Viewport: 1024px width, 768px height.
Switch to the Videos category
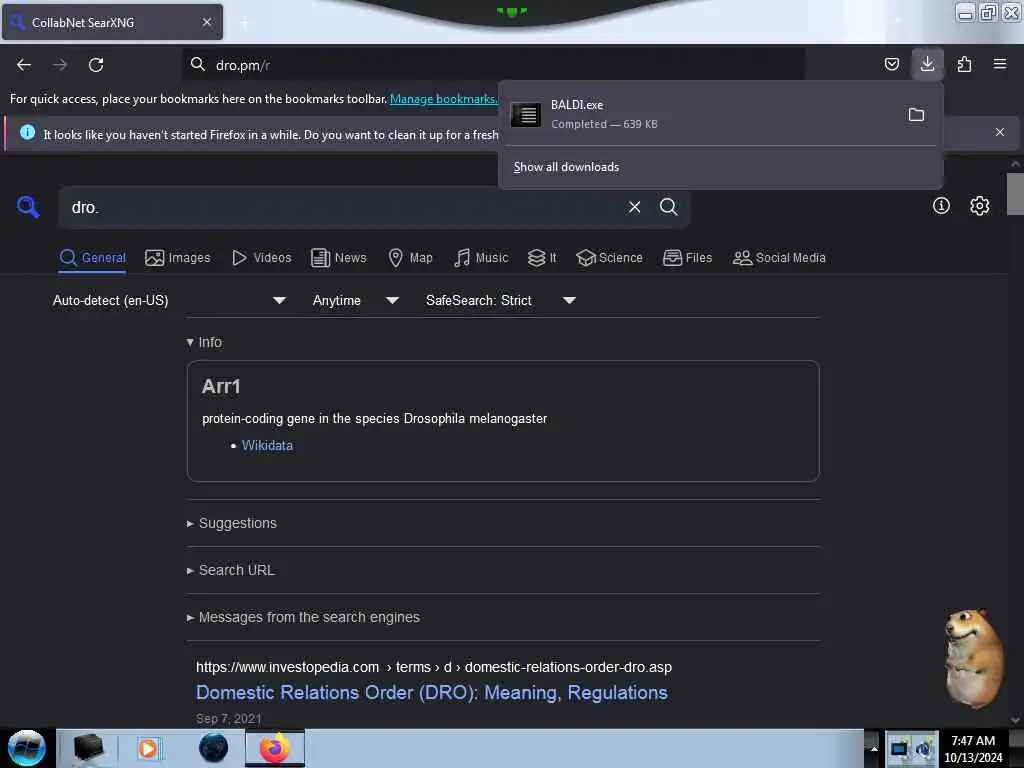point(261,258)
